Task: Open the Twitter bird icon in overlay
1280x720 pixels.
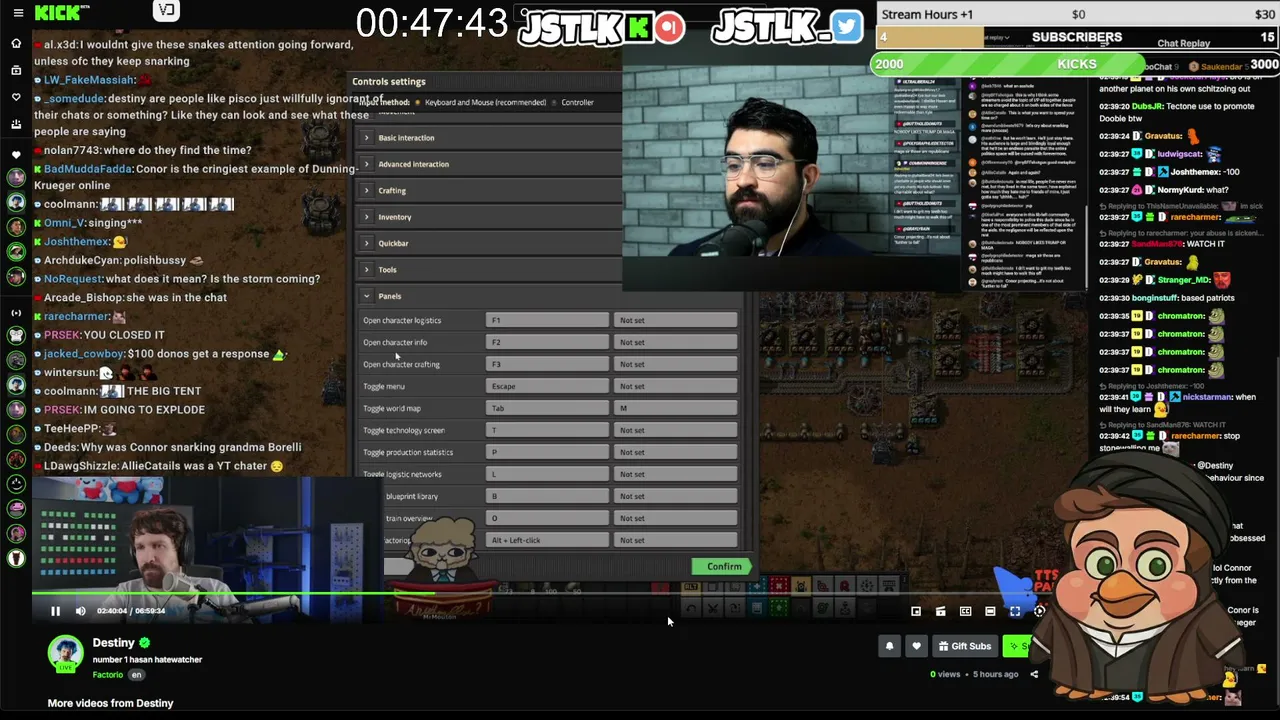Action: pyautogui.click(x=846, y=27)
